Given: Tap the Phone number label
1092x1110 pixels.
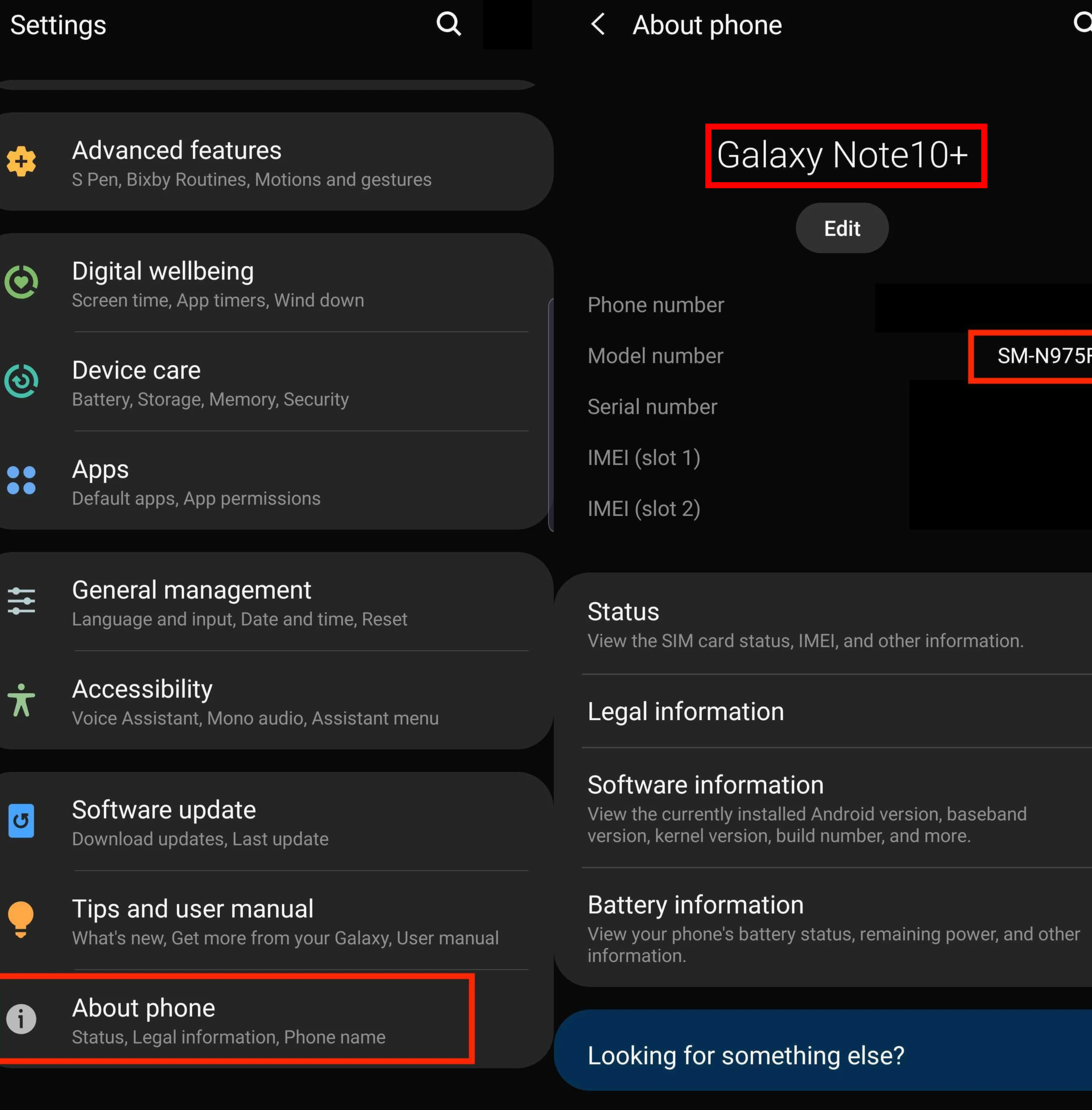Looking at the screenshot, I should (x=655, y=305).
